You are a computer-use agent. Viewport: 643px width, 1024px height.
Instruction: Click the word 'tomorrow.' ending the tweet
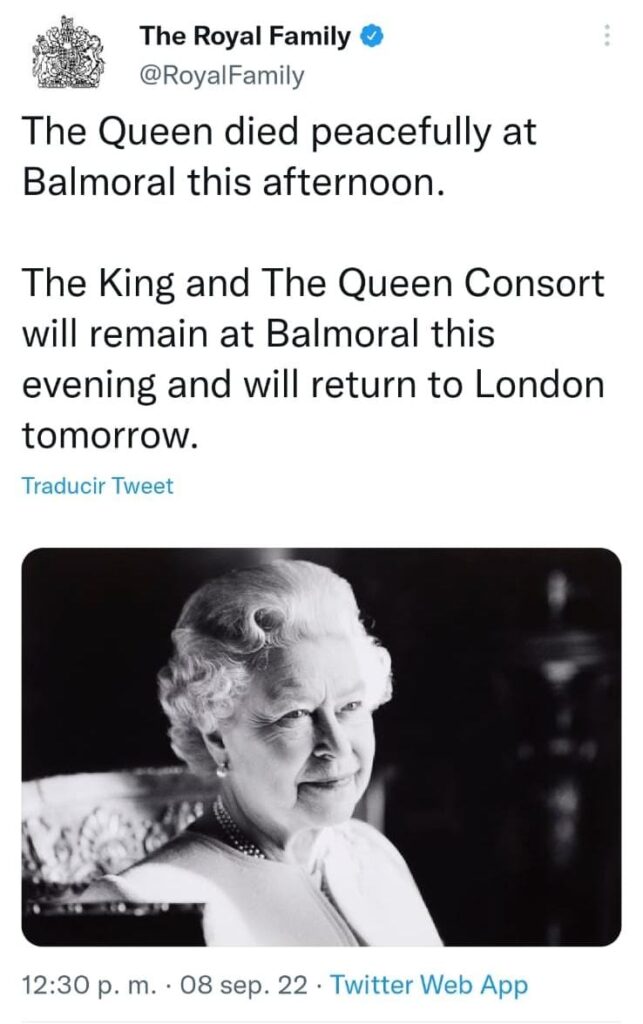point(110,436)
